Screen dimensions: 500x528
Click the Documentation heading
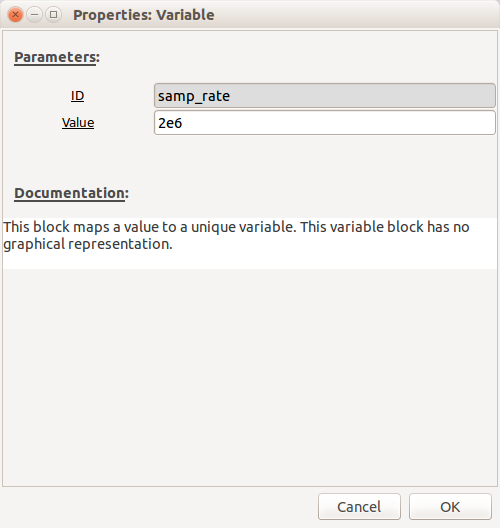click(x=71, y=193)
